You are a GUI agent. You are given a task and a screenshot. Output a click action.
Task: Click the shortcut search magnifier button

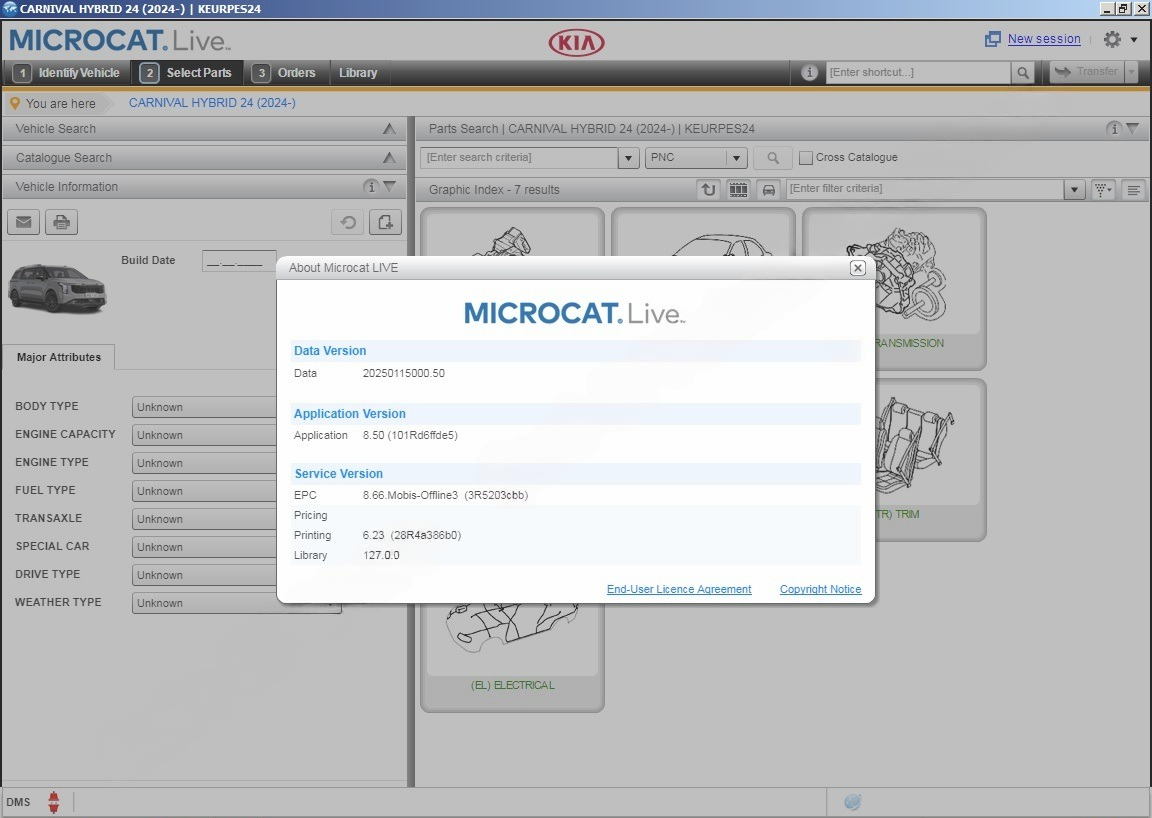(1023, 72)
